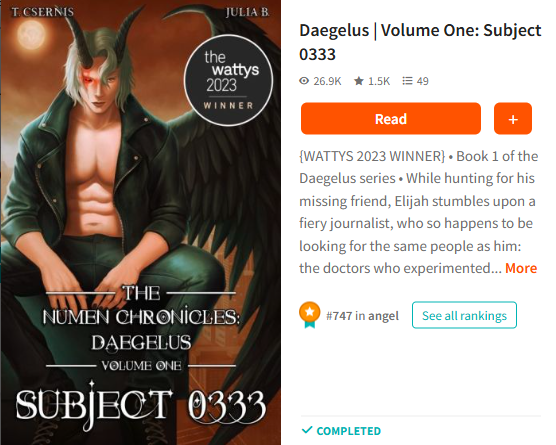Image resolution: width=556 pixels, height=445 pixels.
Task: Click the list parts icon
Action: pyautogui.click(x=407, y=81)
